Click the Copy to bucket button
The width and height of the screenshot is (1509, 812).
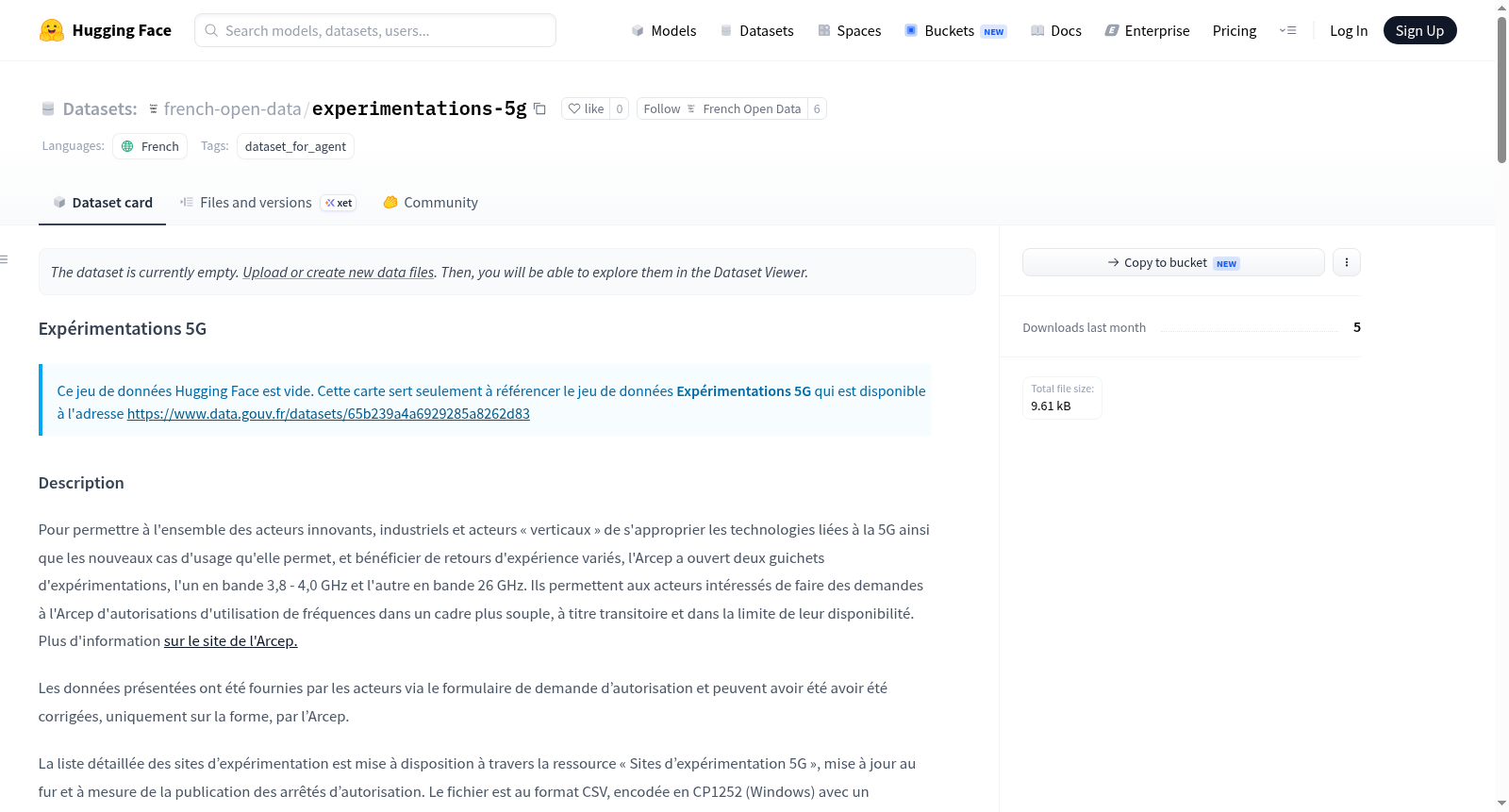1173,262
